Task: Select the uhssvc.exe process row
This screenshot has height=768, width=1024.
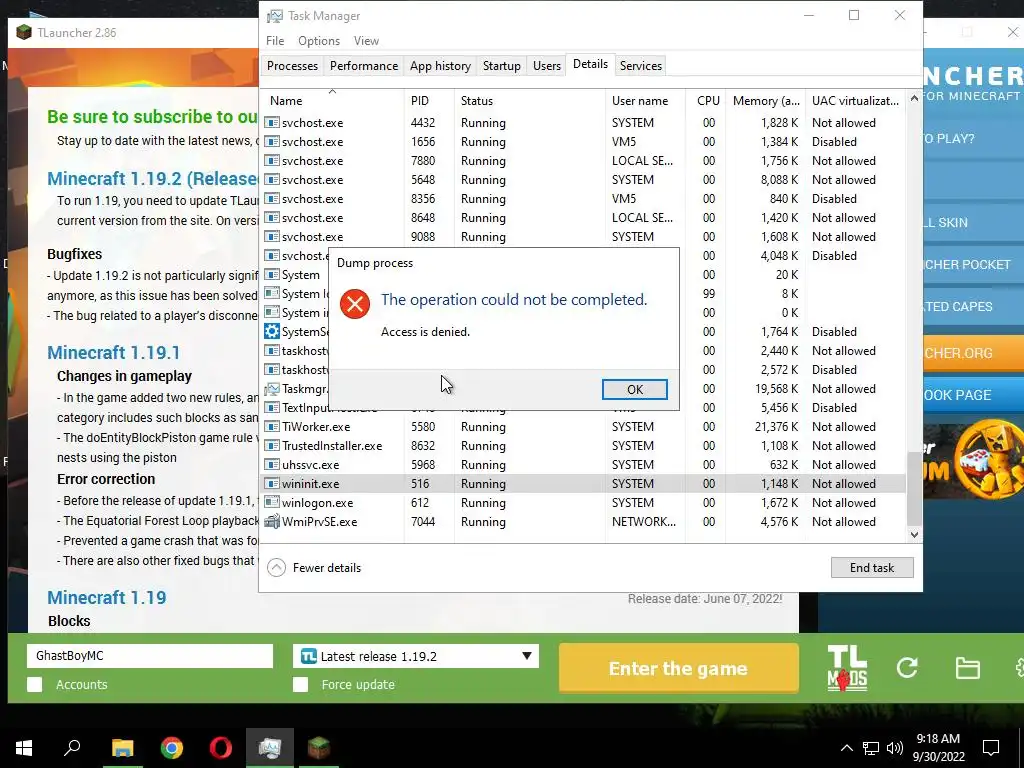Action: (x=584, y=465)
